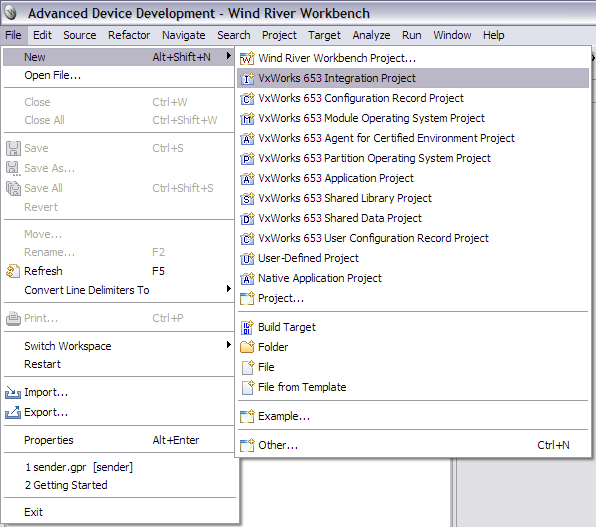Select Wind River Workbench Project... text

point(337,58)
